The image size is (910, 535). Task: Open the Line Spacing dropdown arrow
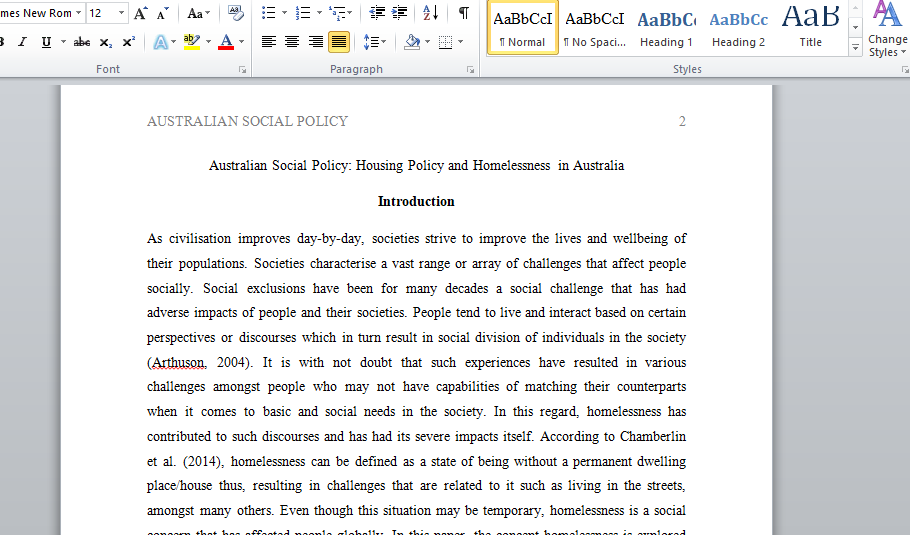(384, 42)
